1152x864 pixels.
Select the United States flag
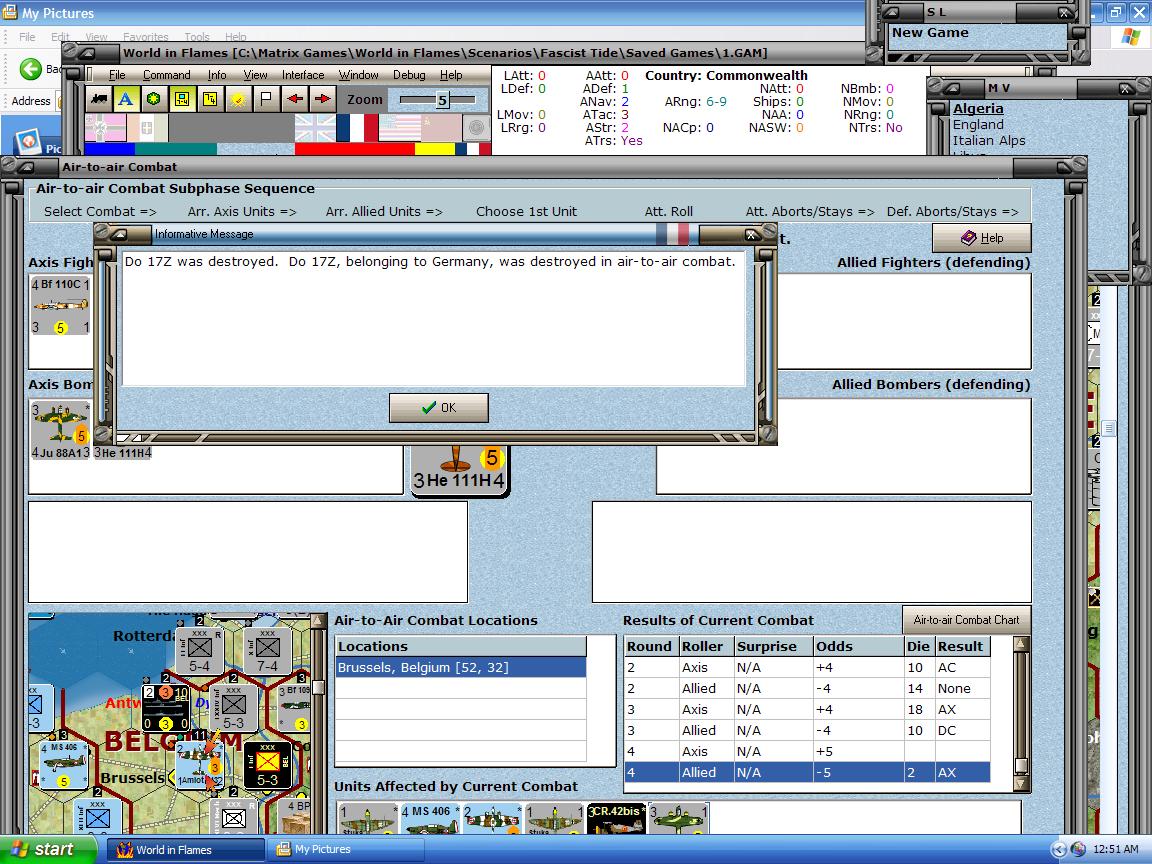(399, 128)
